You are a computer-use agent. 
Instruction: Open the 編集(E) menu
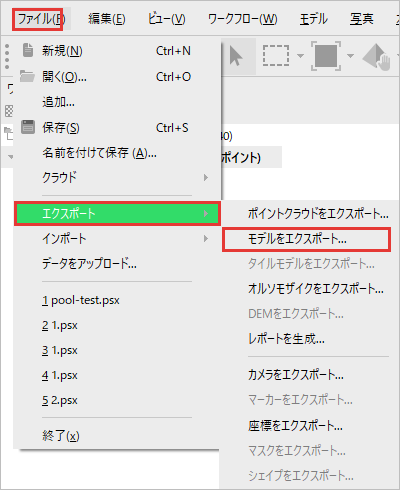[x=107, y=19]
